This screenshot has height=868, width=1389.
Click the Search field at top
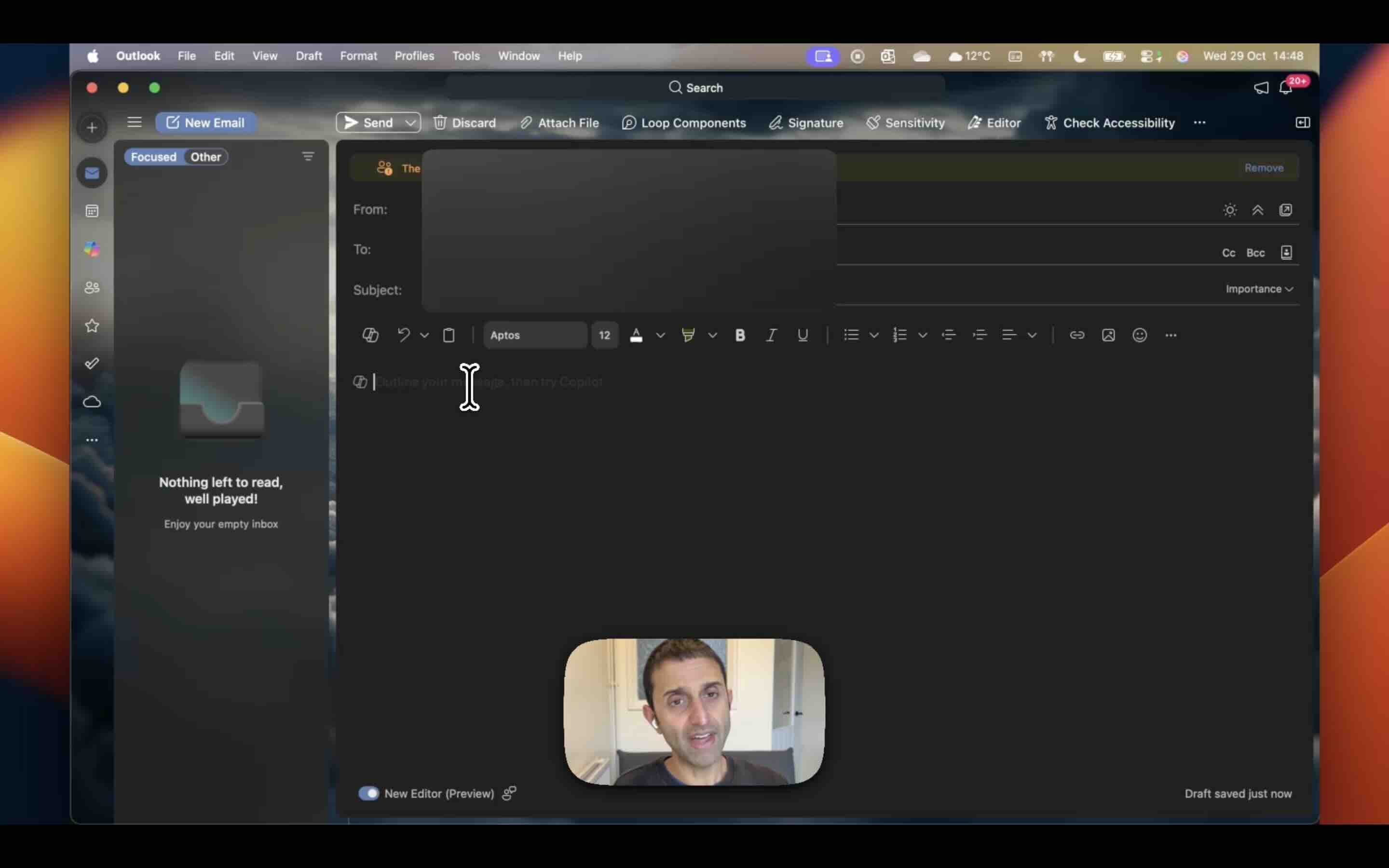pyautogui.click(x=695, y=88)
